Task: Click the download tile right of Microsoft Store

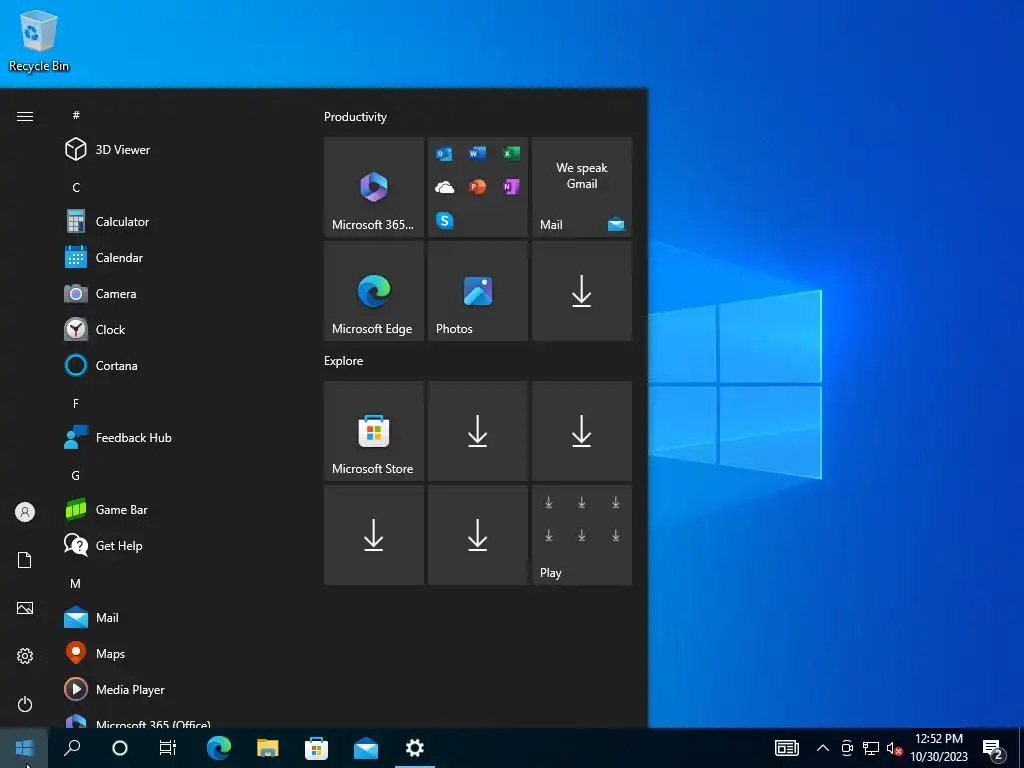Action: point(477,431)
